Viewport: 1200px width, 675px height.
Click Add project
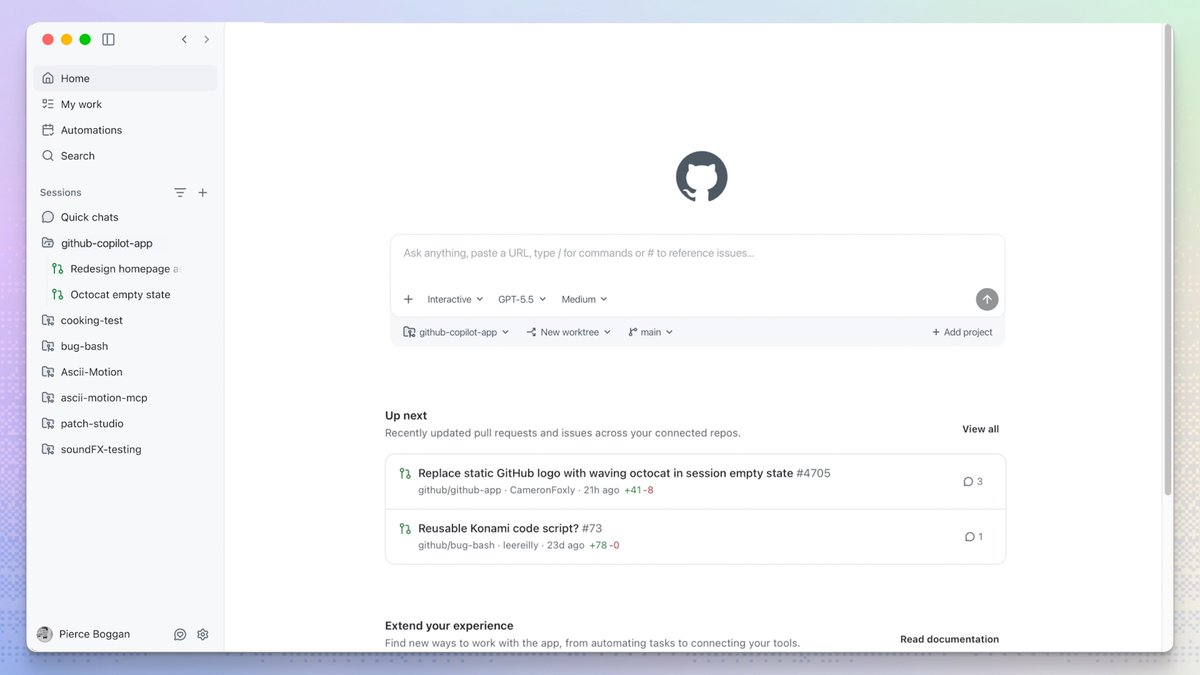click(x=962, y=332)
